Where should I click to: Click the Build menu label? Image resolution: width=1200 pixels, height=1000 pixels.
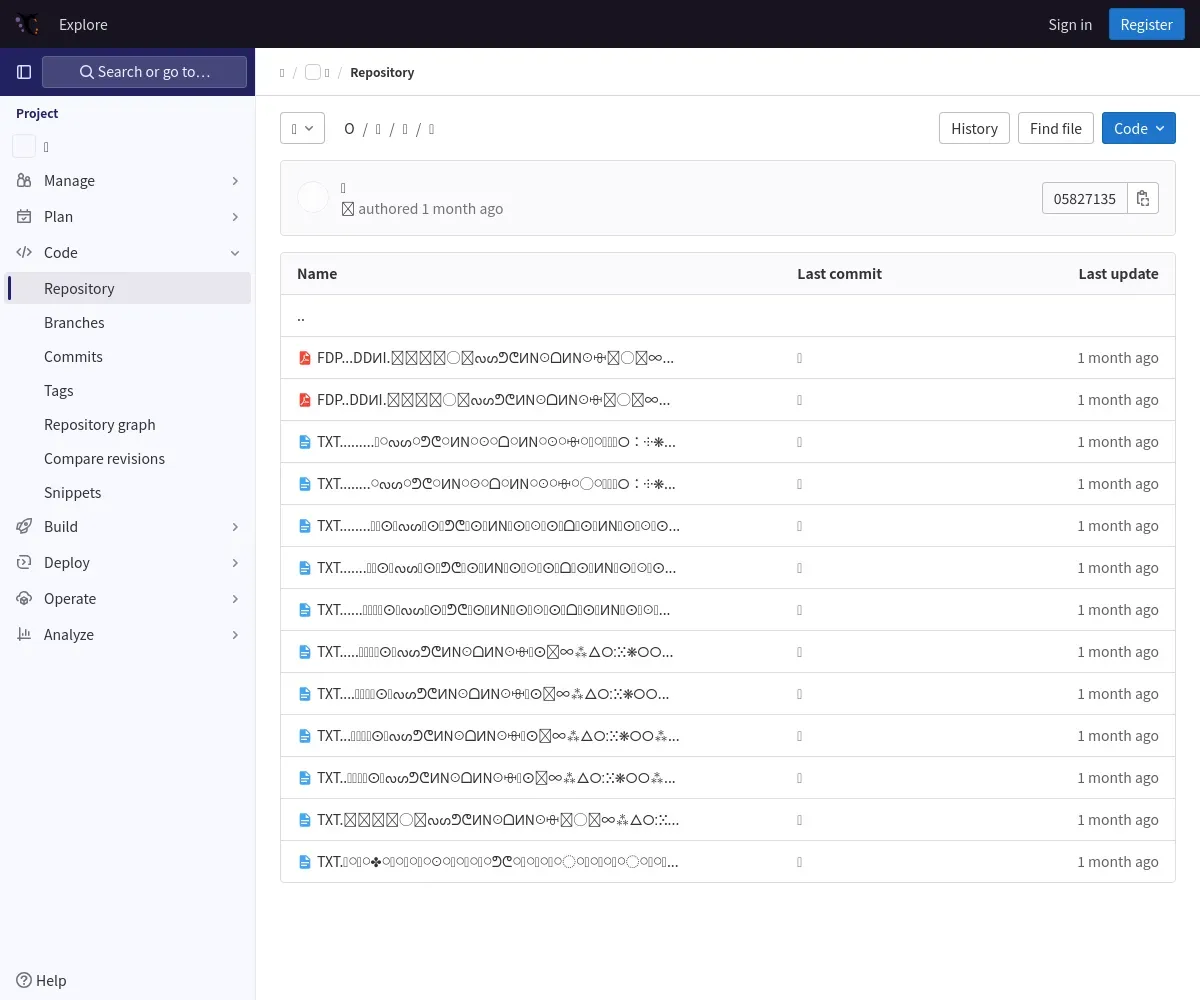coord(61,526)
